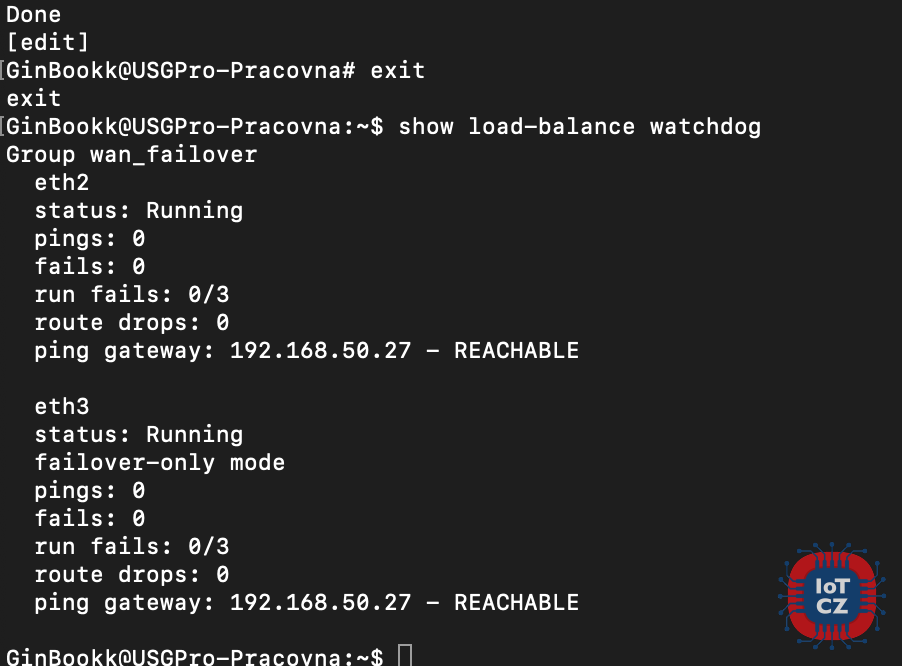Click the REACHABLE text under eth3

(517, 603)
